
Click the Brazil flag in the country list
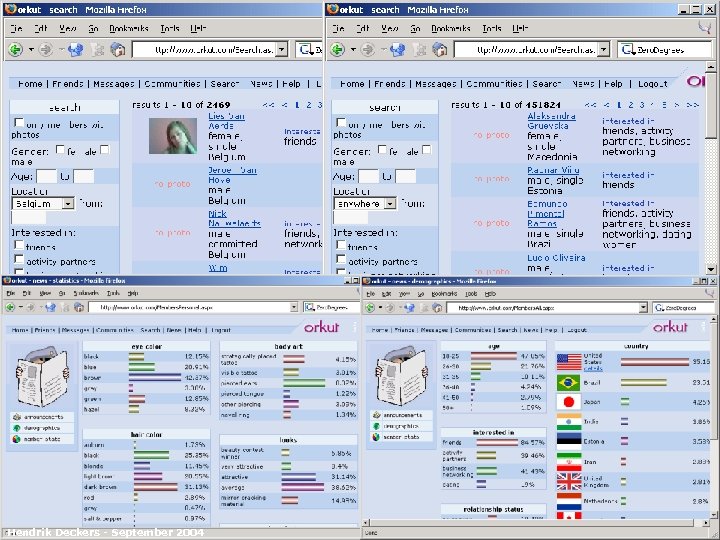point(568,382)
